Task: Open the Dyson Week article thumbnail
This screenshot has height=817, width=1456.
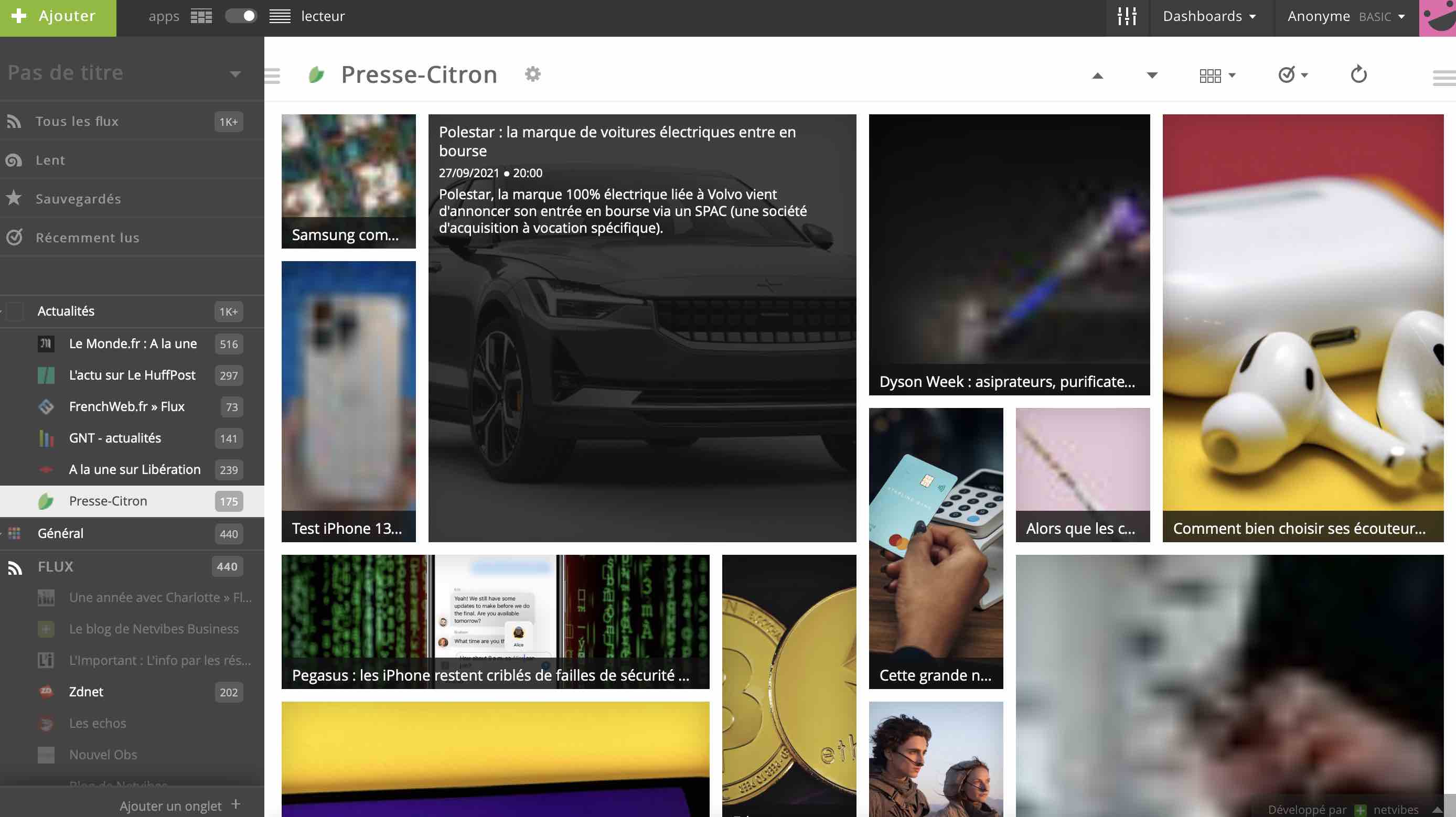Action: (x=1009, y=254)
